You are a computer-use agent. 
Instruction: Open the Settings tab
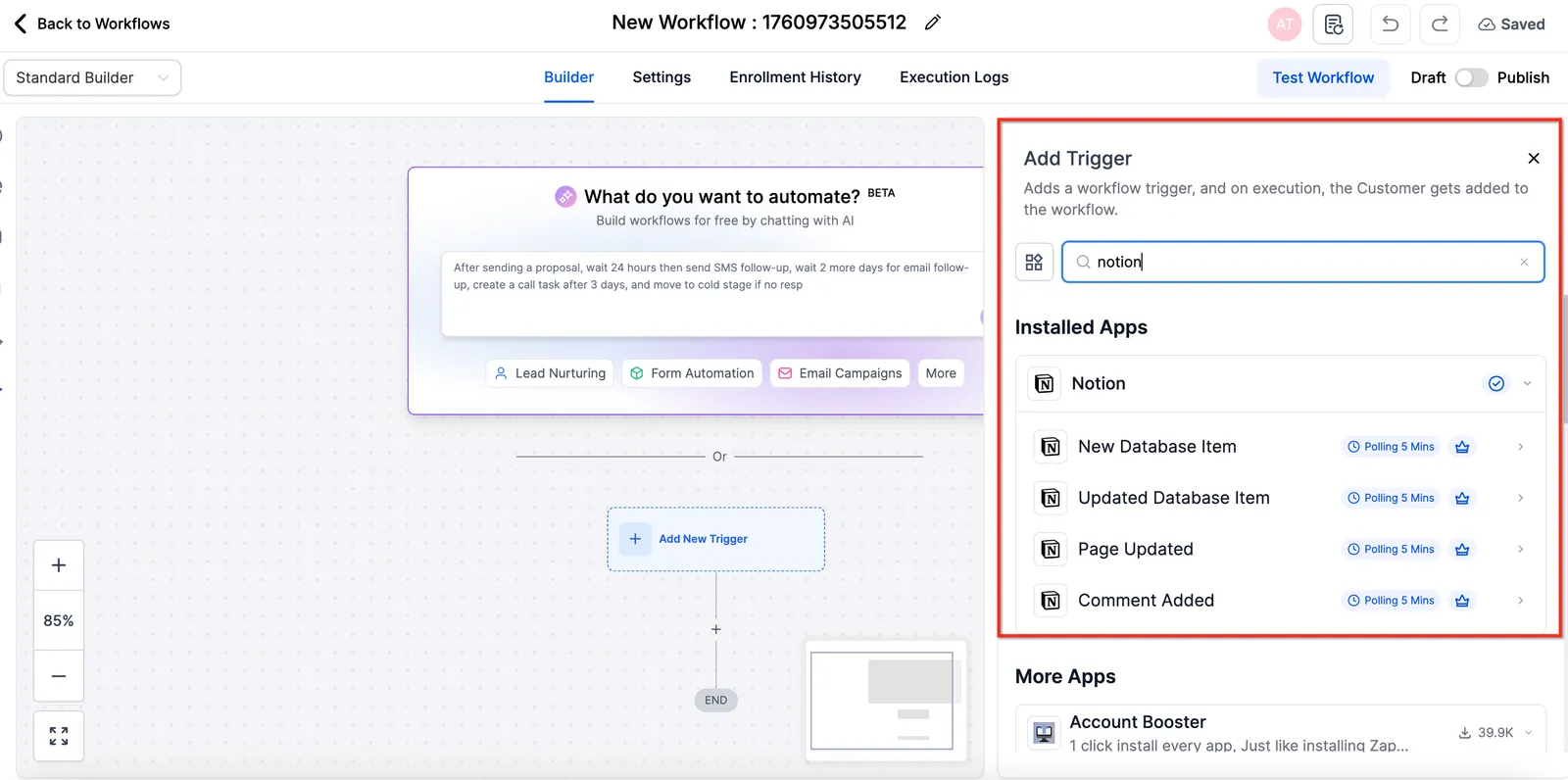(x=661, y=77)
